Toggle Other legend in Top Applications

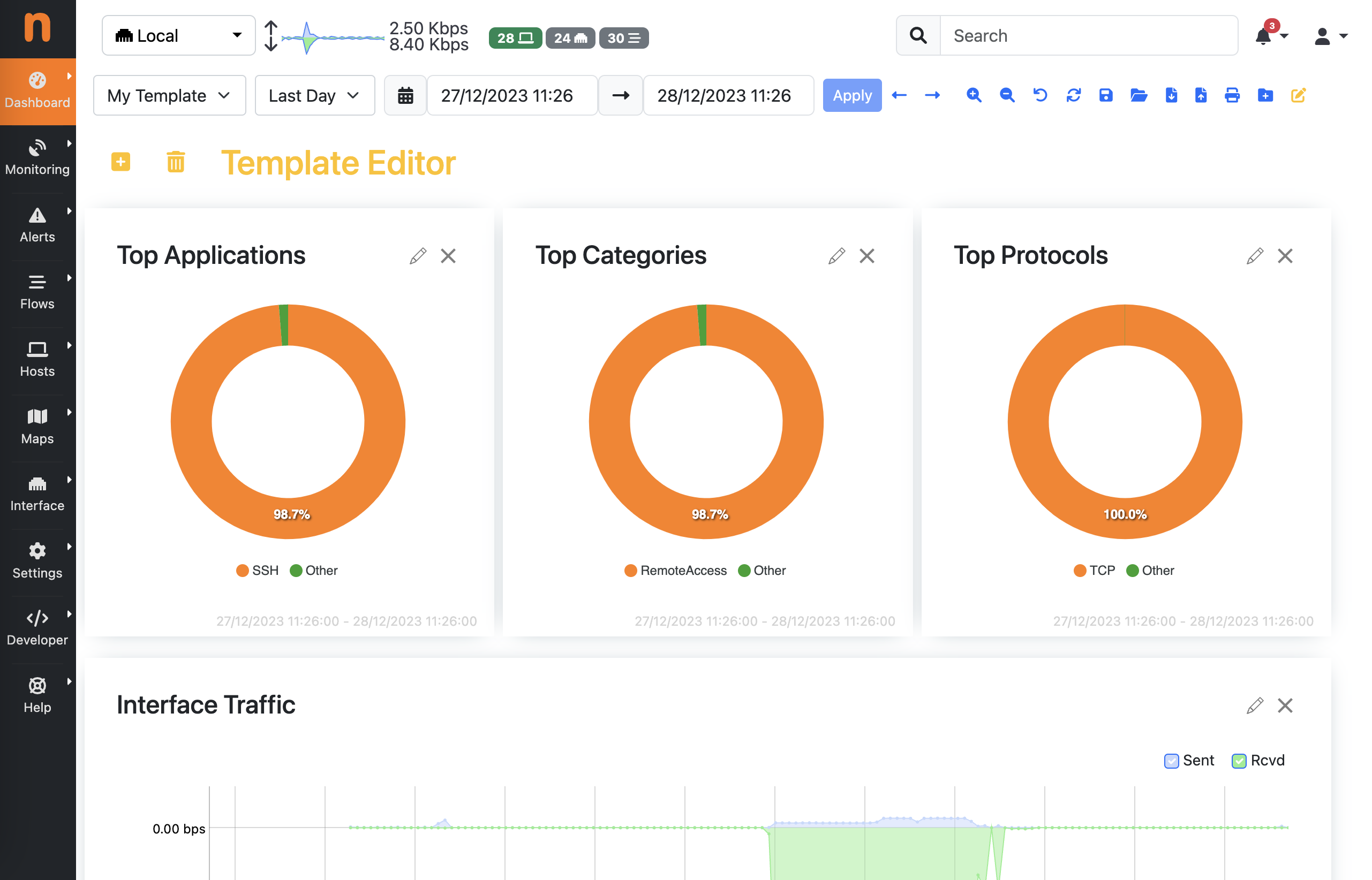pyautogui.click(x=314, y=570)
